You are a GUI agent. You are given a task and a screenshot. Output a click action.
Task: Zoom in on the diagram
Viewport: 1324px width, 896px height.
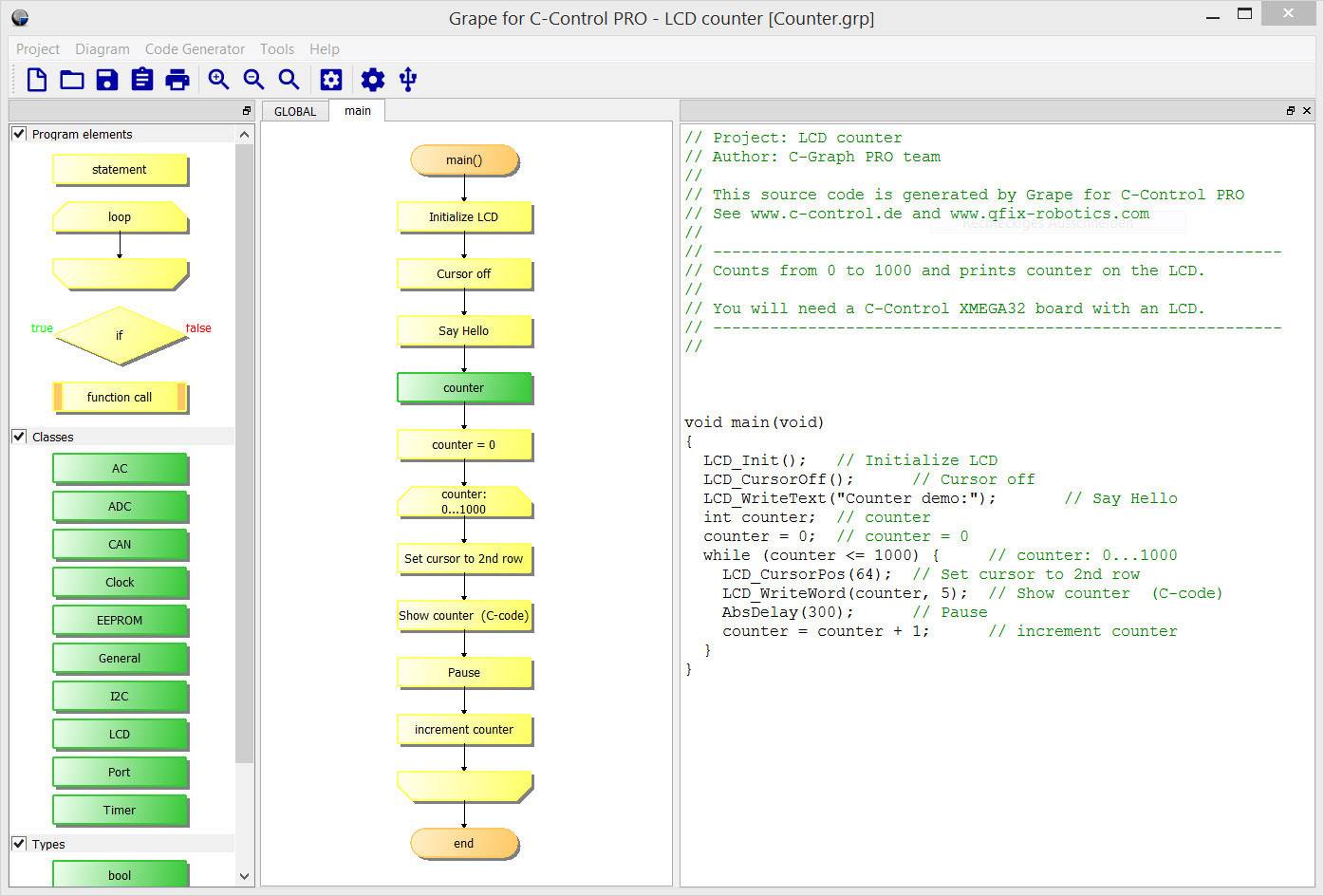[x=219, y=80]
